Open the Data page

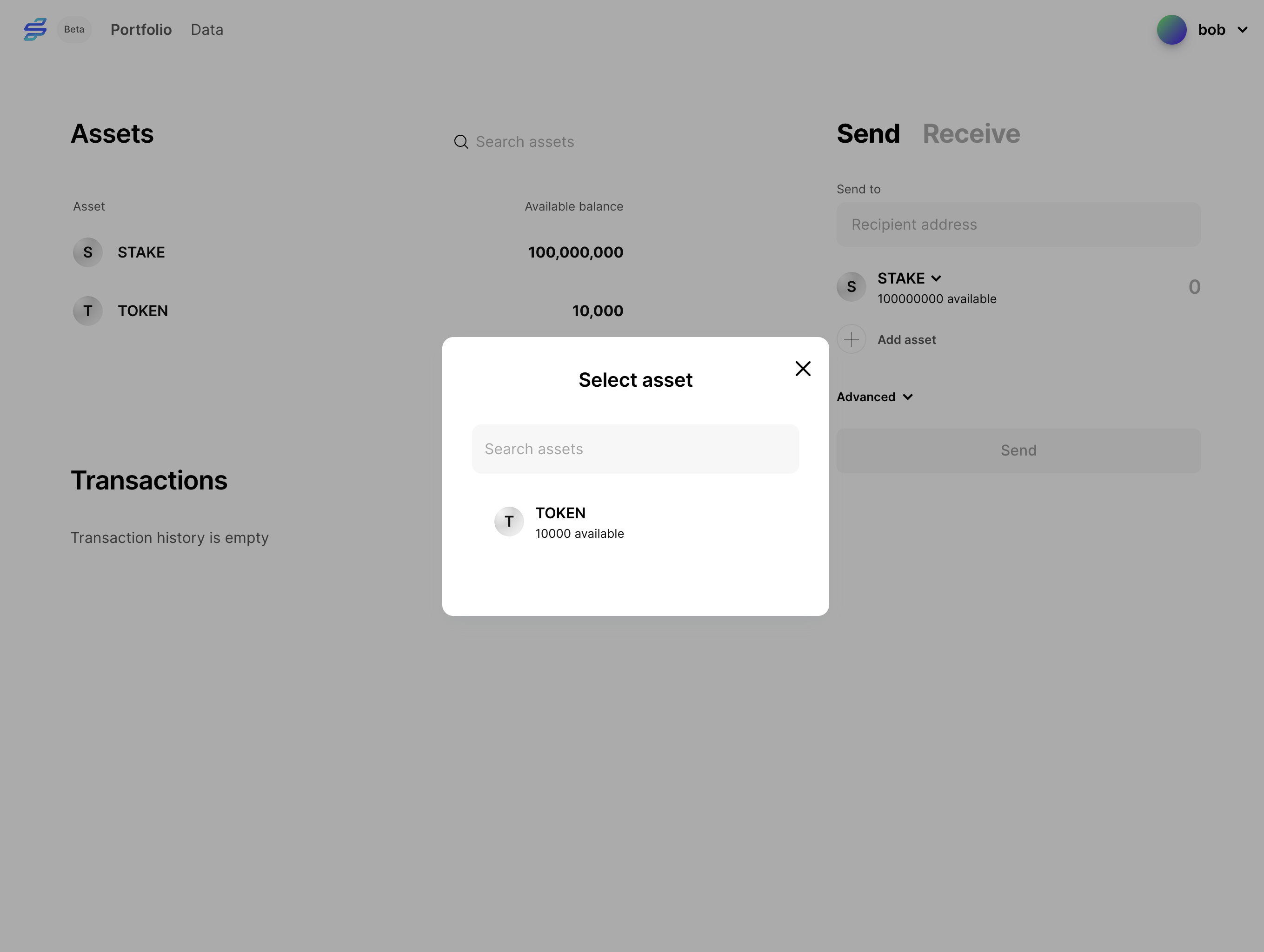click(206, 29)
